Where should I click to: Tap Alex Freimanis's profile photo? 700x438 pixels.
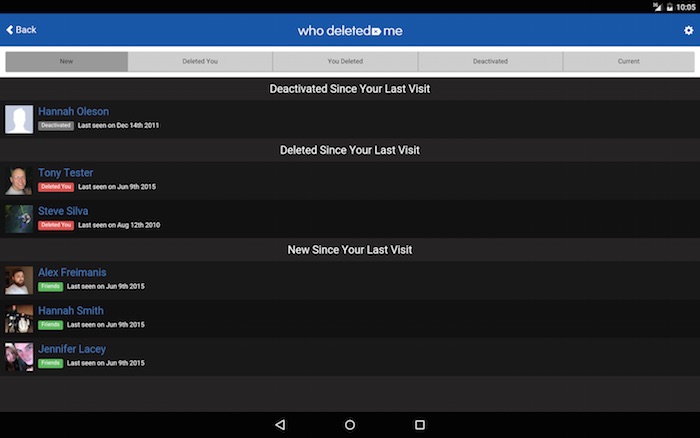[19, 280]
